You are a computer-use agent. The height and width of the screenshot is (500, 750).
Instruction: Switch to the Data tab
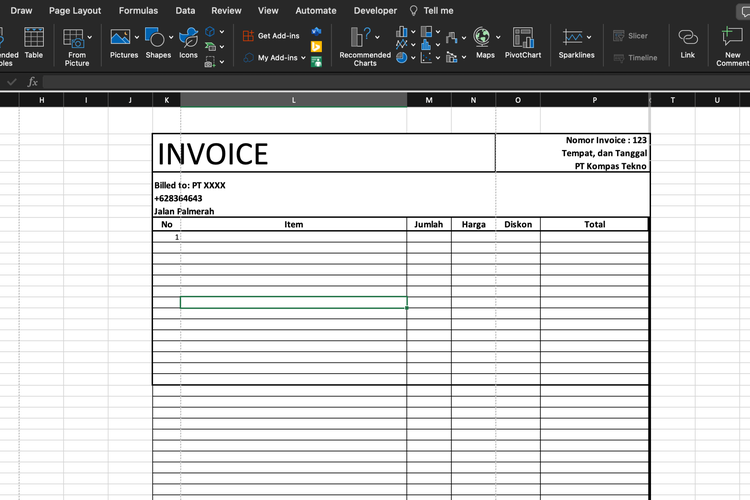tap(185, 11)
